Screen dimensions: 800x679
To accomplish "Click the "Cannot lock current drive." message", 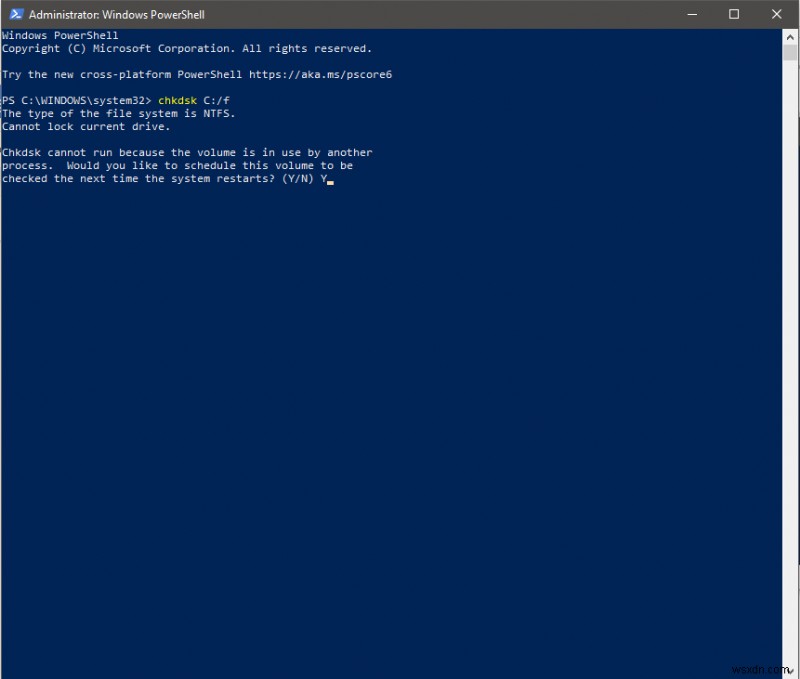I will tap(86, 127).
